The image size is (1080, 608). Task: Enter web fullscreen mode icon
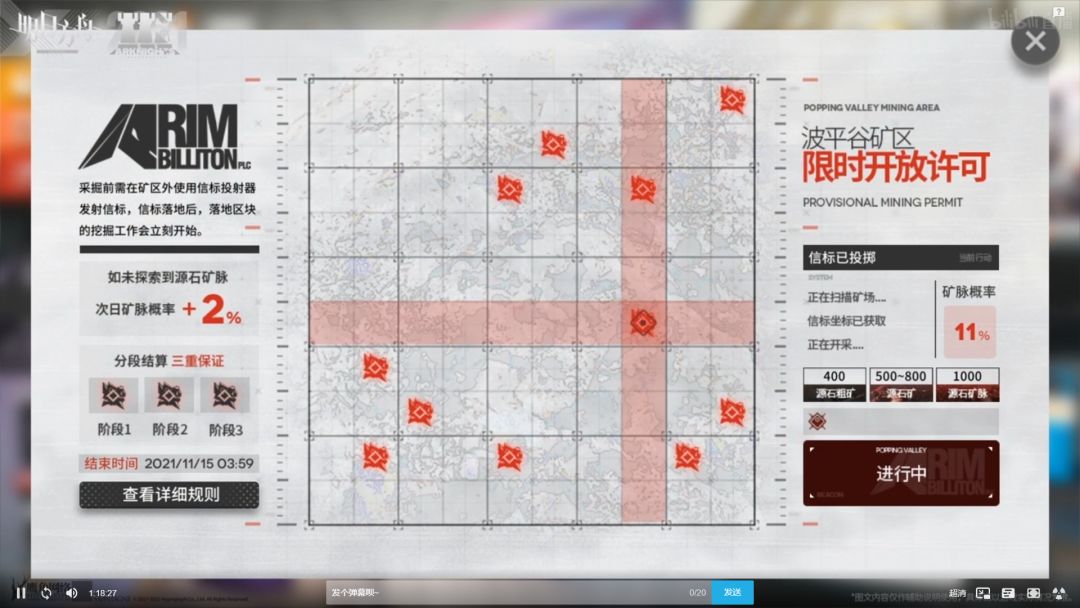pos(1033,593)
